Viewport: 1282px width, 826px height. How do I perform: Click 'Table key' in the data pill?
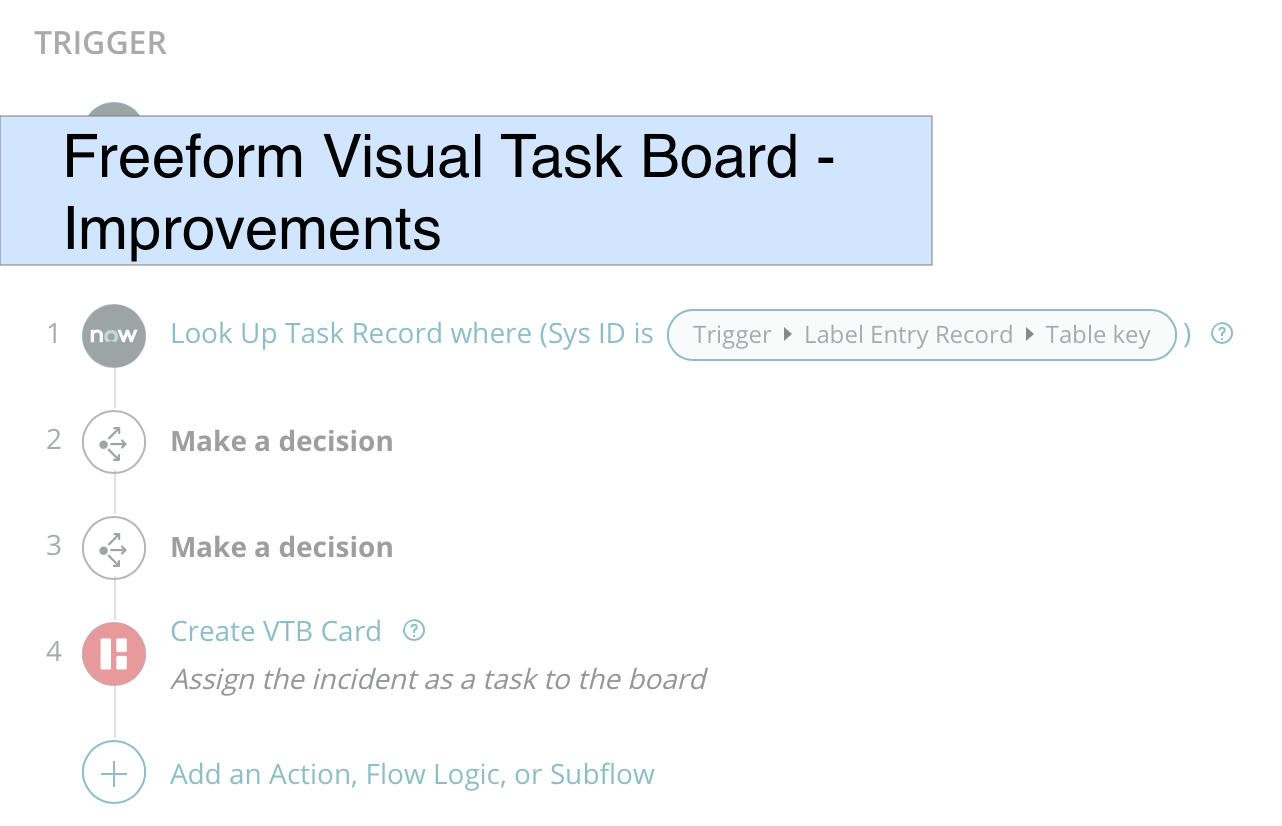click(1098, 336)
